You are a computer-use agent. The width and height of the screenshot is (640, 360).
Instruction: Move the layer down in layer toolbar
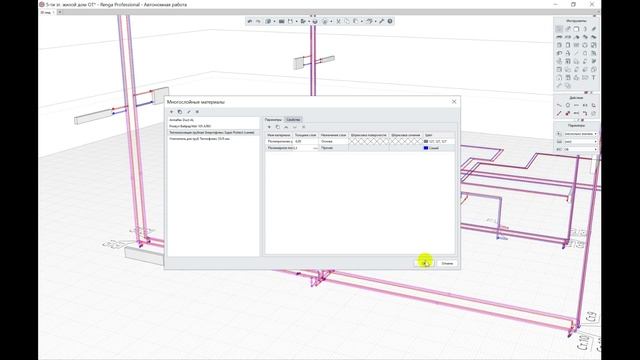(295, 127)
